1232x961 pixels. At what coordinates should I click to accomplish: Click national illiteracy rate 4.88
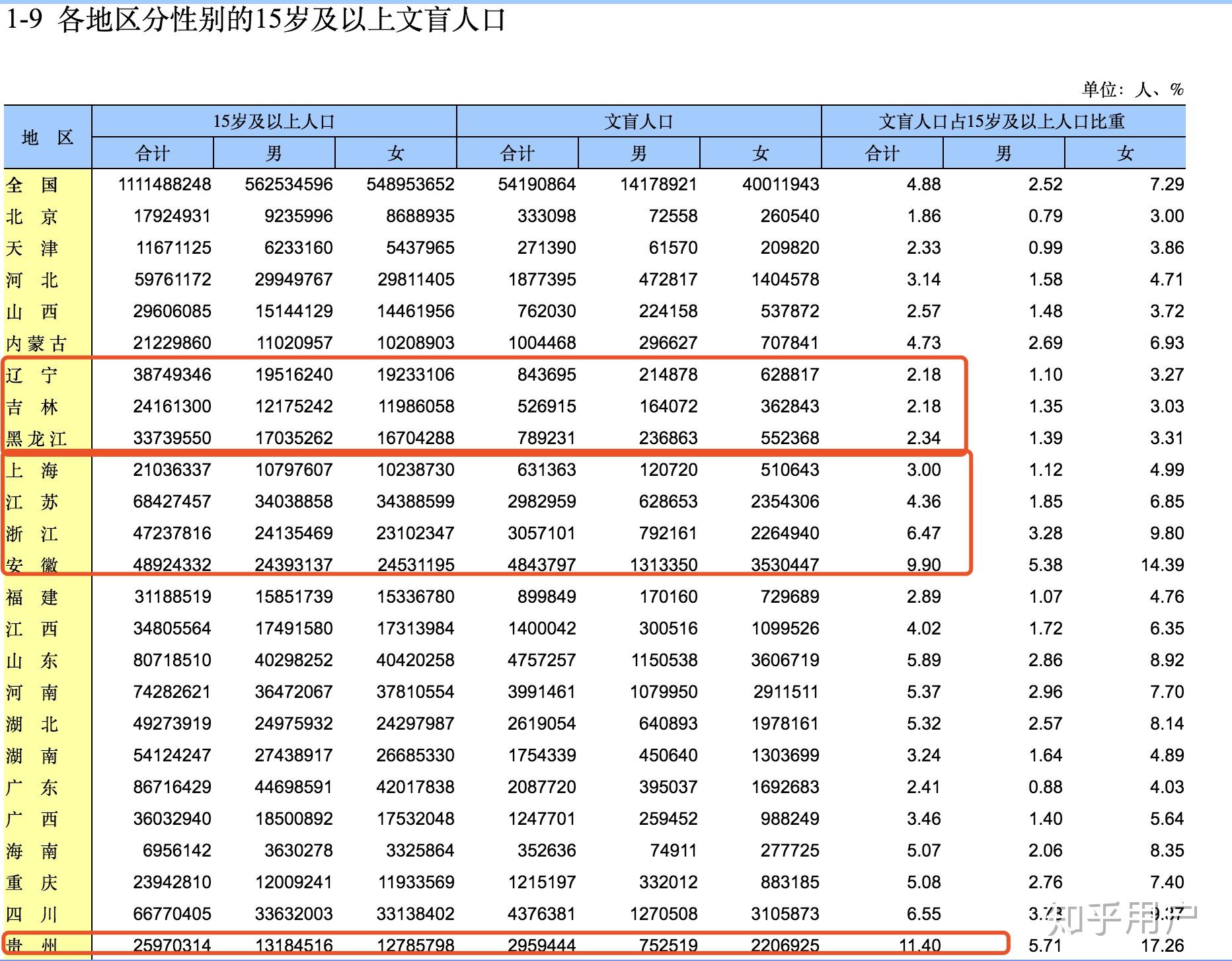click(923, 184)
